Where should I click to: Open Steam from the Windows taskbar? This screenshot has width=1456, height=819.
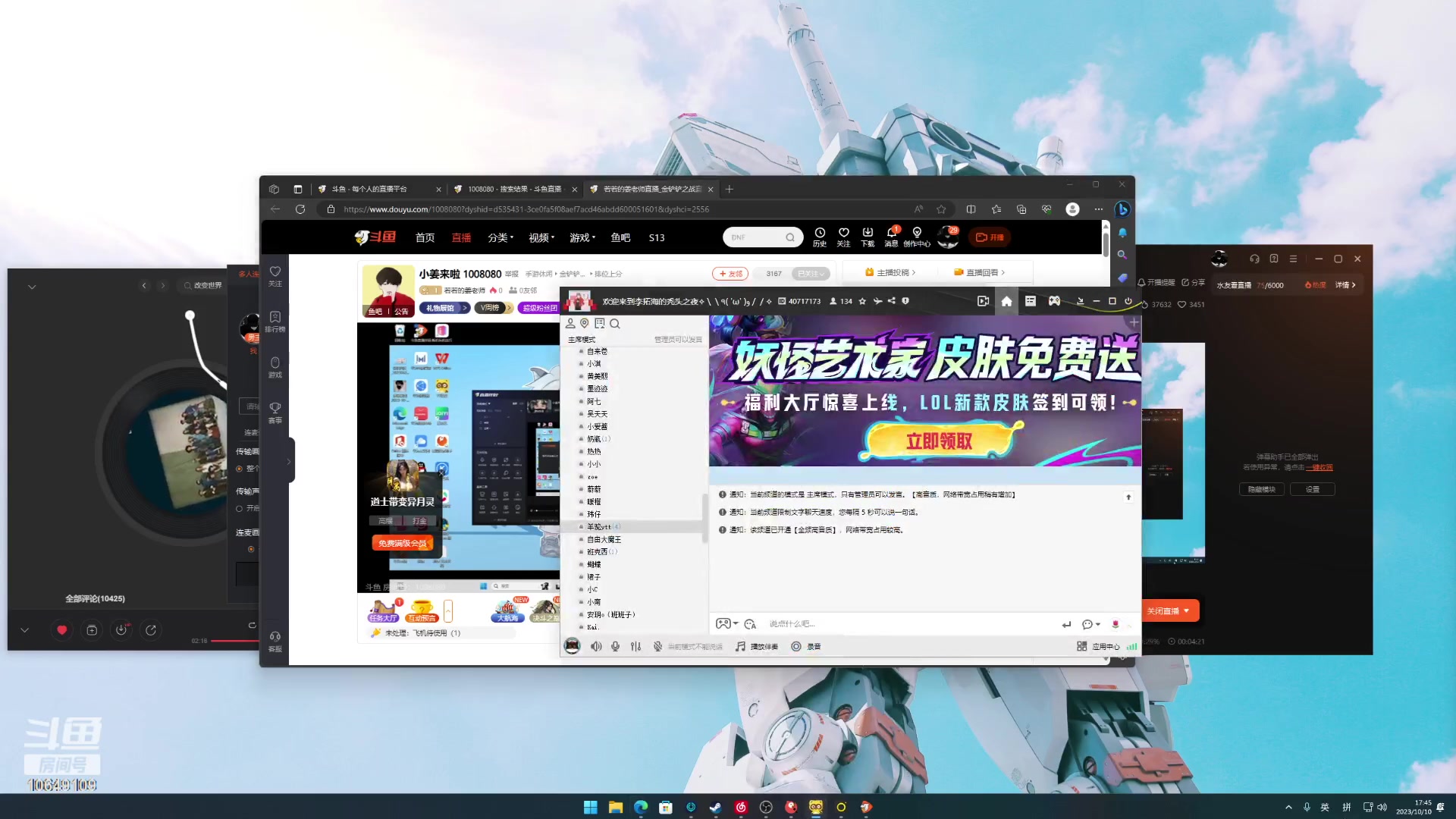click(x=715, y=807)
